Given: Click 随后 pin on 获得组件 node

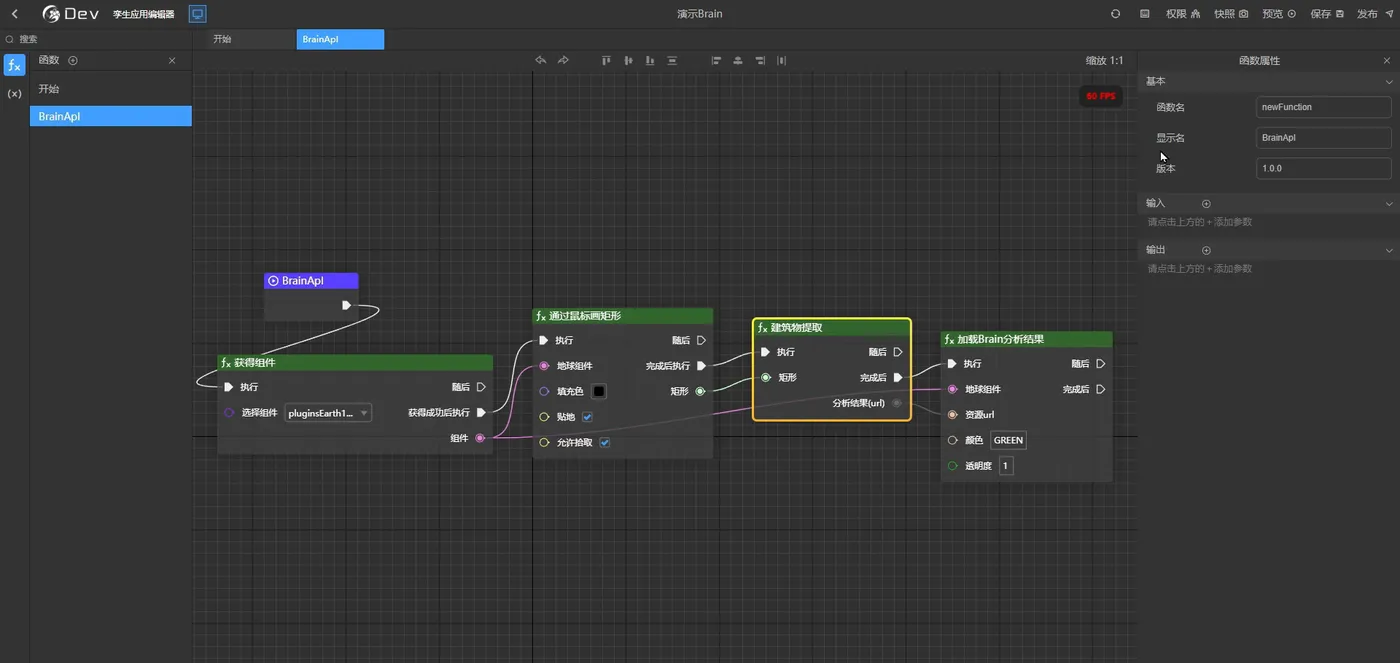Looking at the screenshot, I should 481,387.
